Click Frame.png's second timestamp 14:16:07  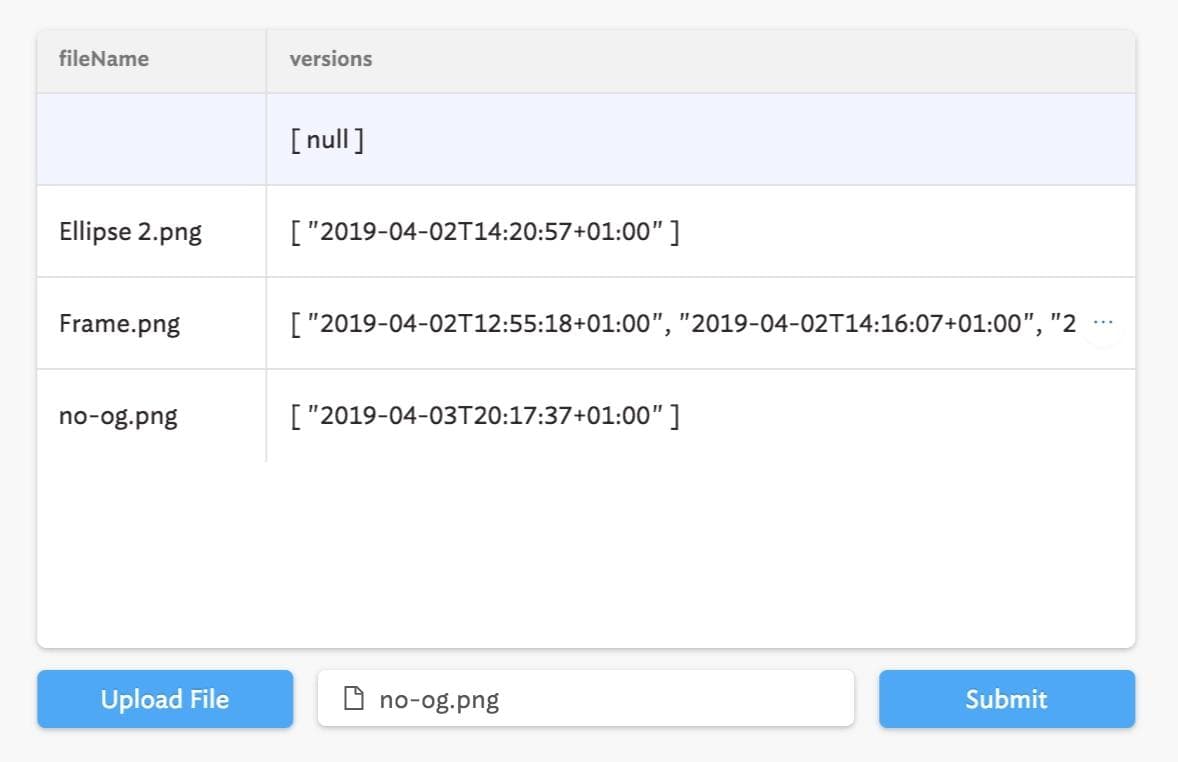[856, 324]
